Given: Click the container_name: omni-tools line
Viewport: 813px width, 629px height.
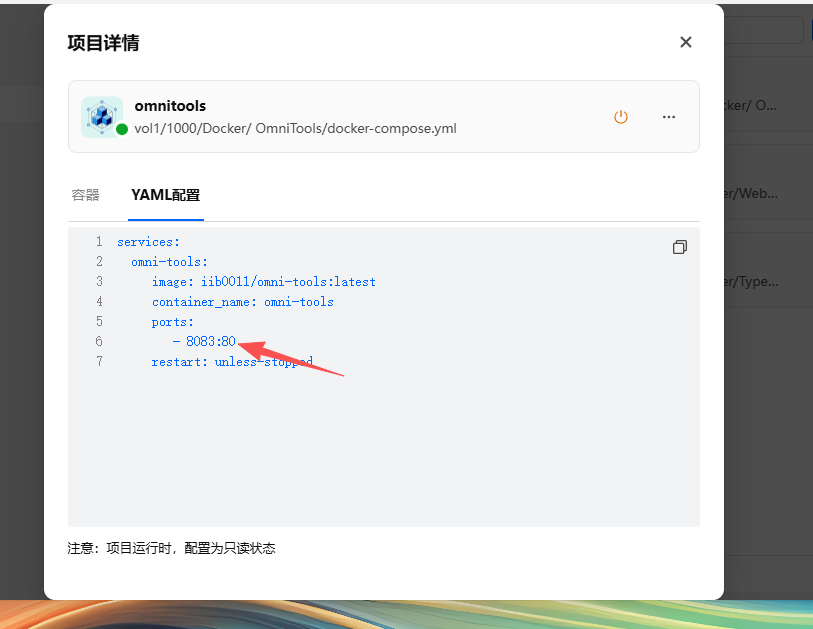Looking at the screenshot, I should tap(243, 302).
